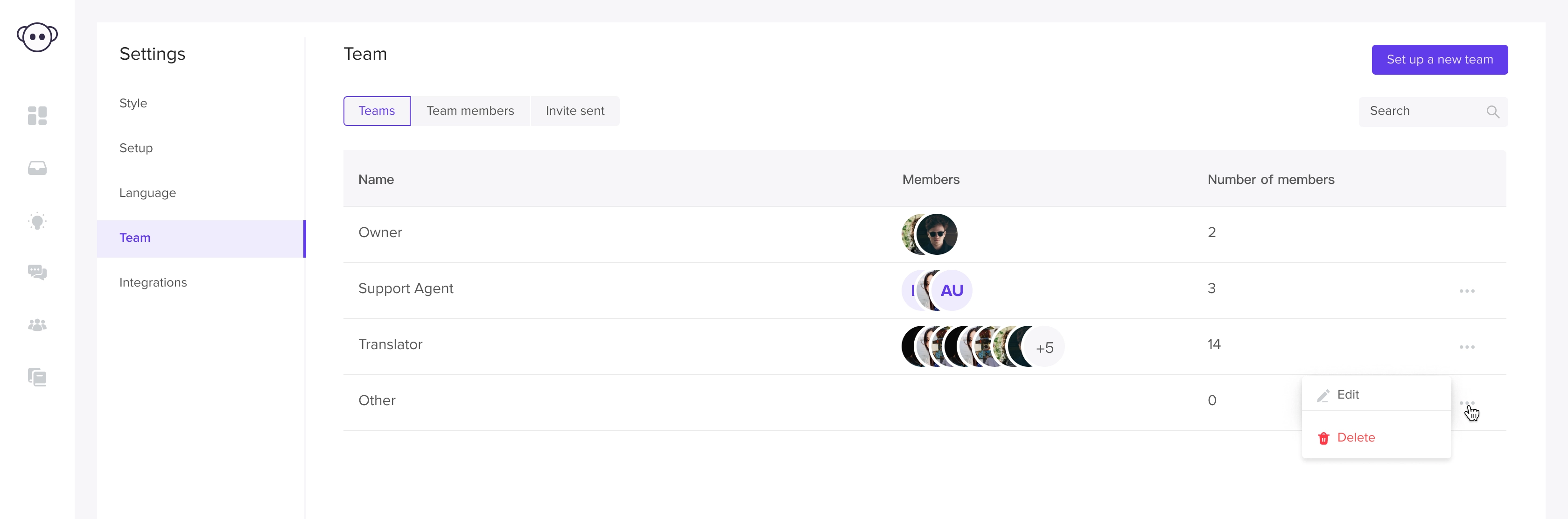Switch to the Team members tab
The image size is (1568, 519).
pyautogui.click(x=470, y=111)
